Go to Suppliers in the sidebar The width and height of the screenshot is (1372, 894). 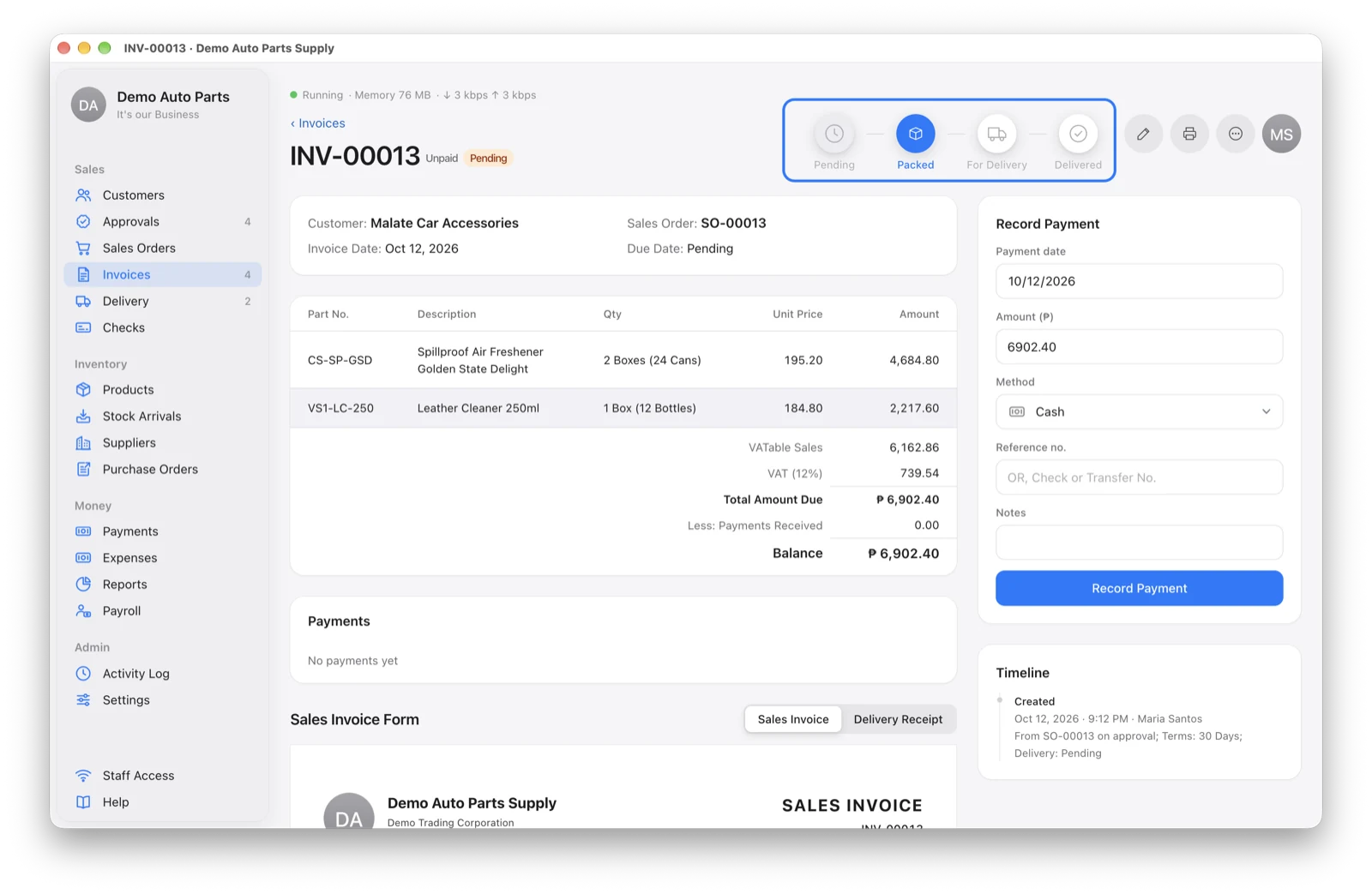click(163, 443)
